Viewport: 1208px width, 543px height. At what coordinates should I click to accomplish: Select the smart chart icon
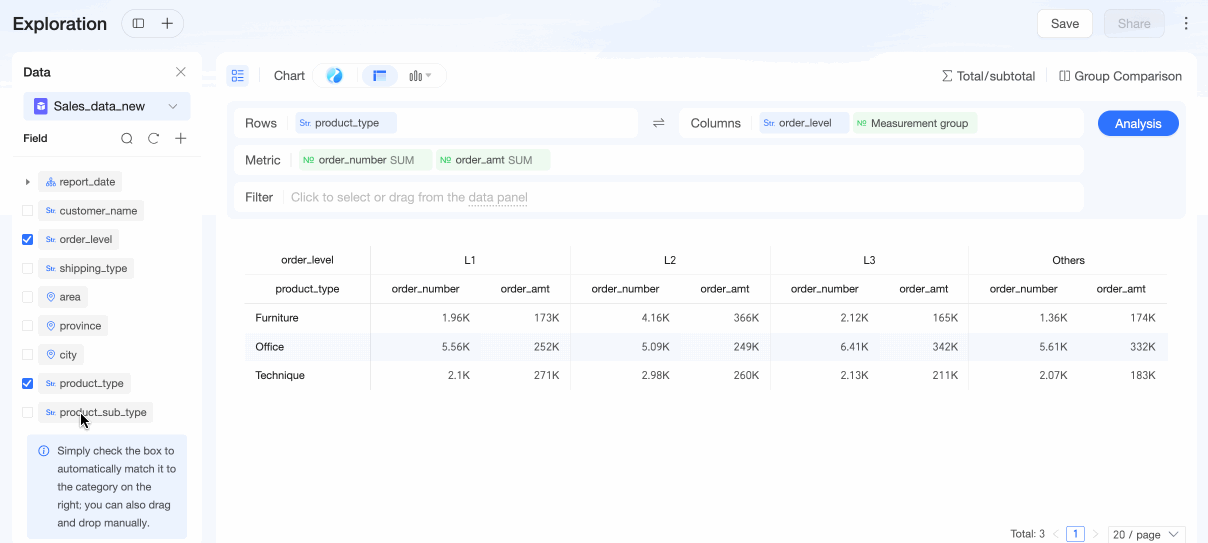tap(335, 76)
